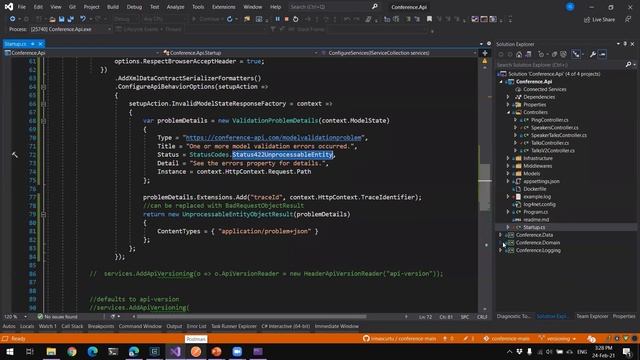Open Zoom from the taskbar
Image resolution: width=640 pixels, height=360 pixels.
237,351
